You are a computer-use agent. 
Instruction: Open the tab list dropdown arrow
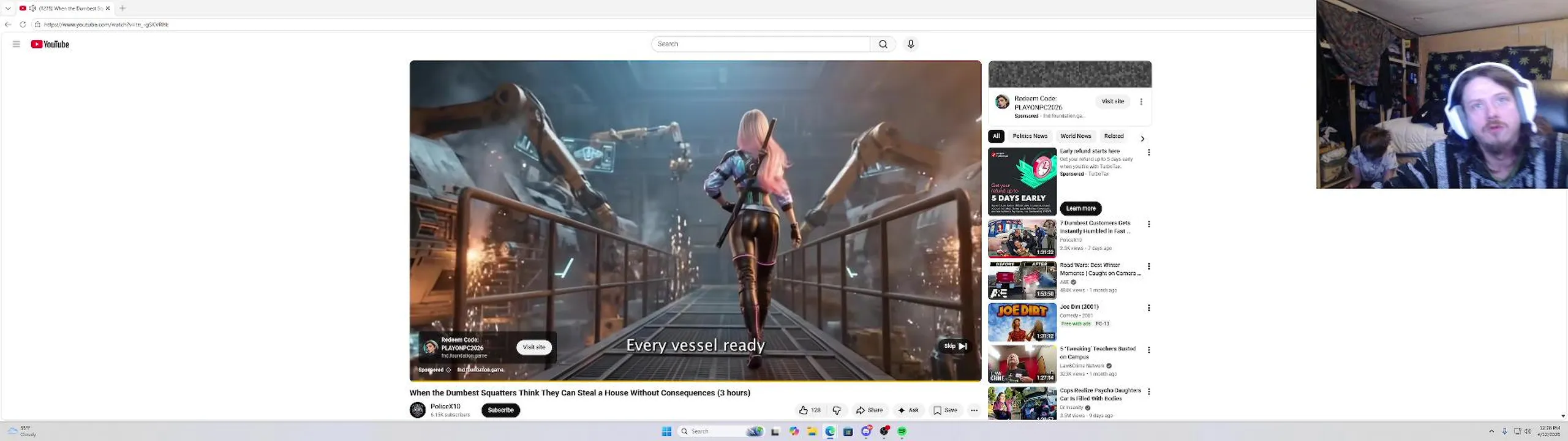8,8
